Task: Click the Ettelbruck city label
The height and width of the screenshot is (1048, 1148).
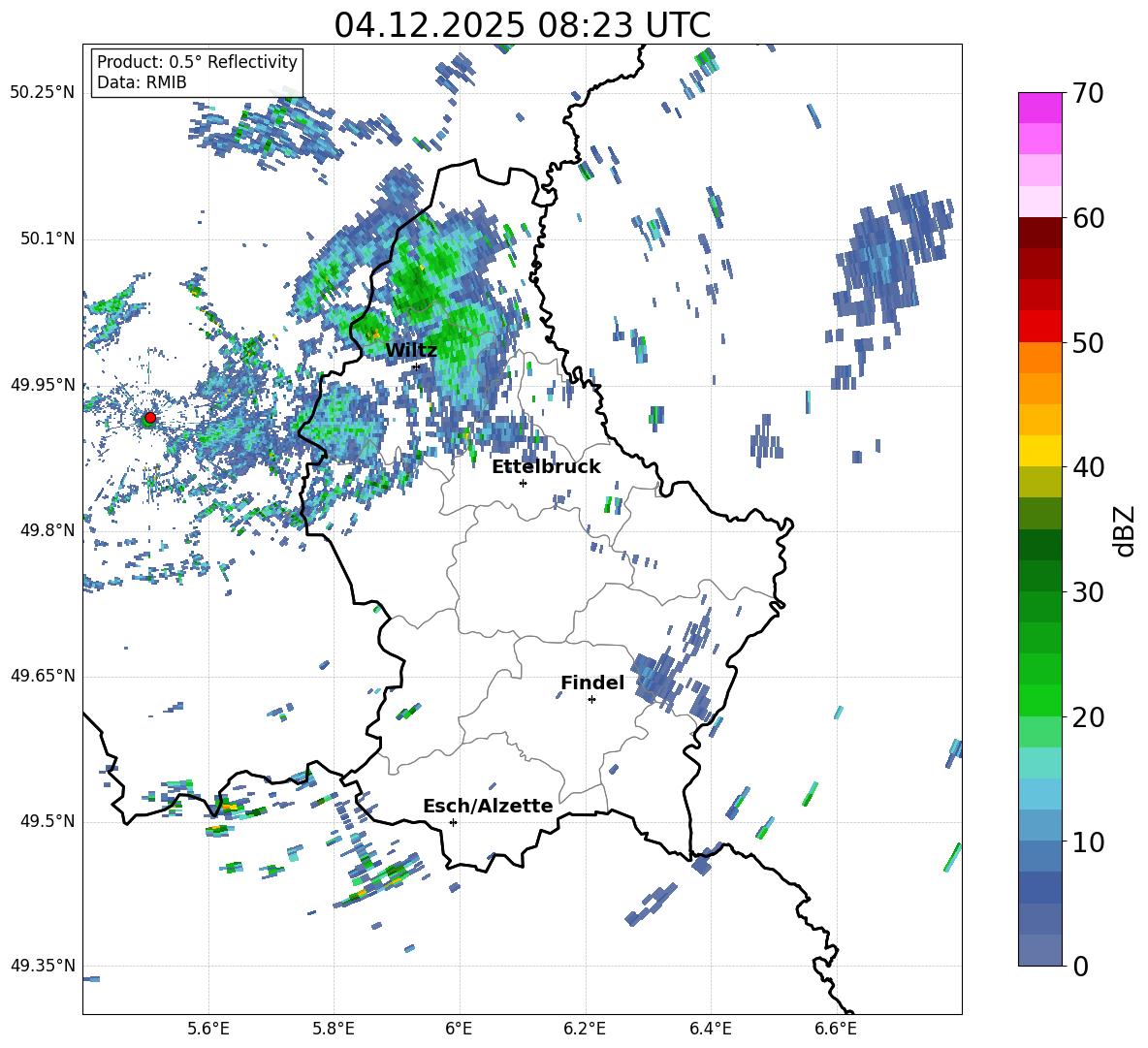Action: (546, 467)
